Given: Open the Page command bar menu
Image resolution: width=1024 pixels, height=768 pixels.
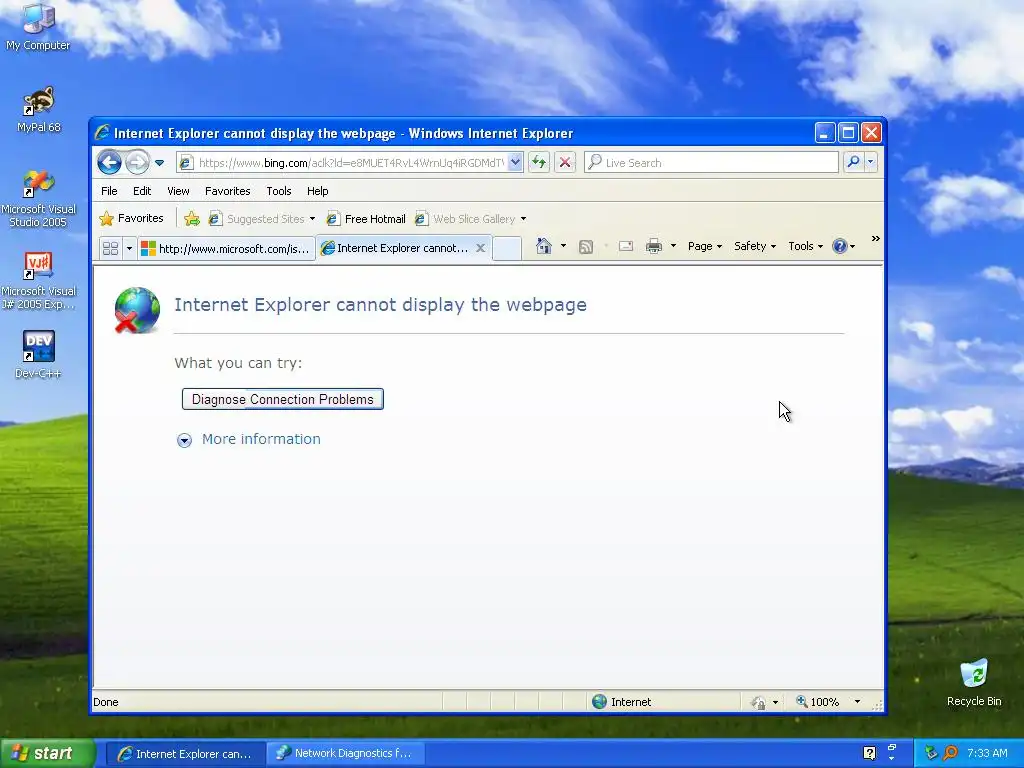Looking at the screenshot, I should point(705,246).
